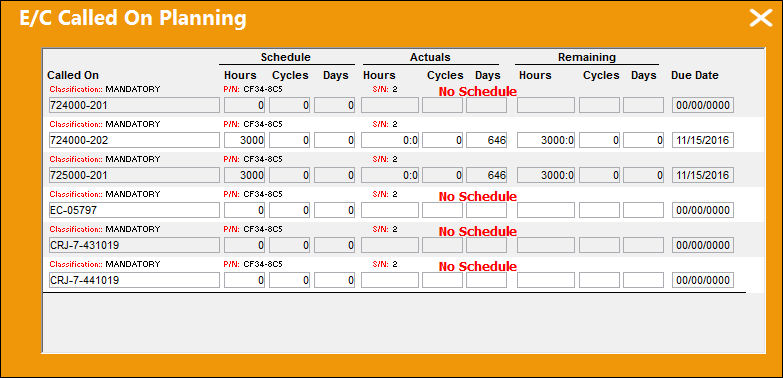The width and height of the screenshot is (783, 378).
Task: Click Actuals Hours field for 724000-202
Action: coord(390,140)
